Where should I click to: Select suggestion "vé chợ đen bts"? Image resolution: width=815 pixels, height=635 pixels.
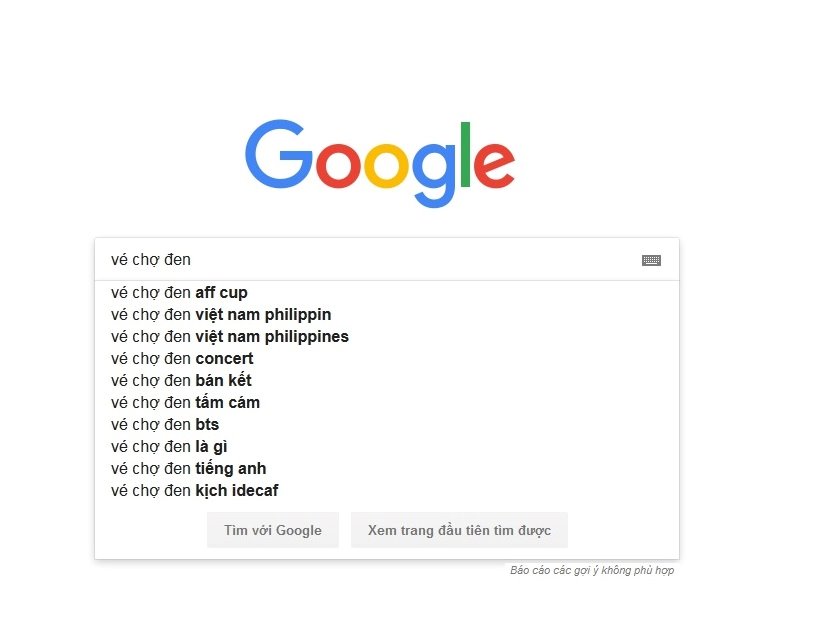click(x=165, y=424)
